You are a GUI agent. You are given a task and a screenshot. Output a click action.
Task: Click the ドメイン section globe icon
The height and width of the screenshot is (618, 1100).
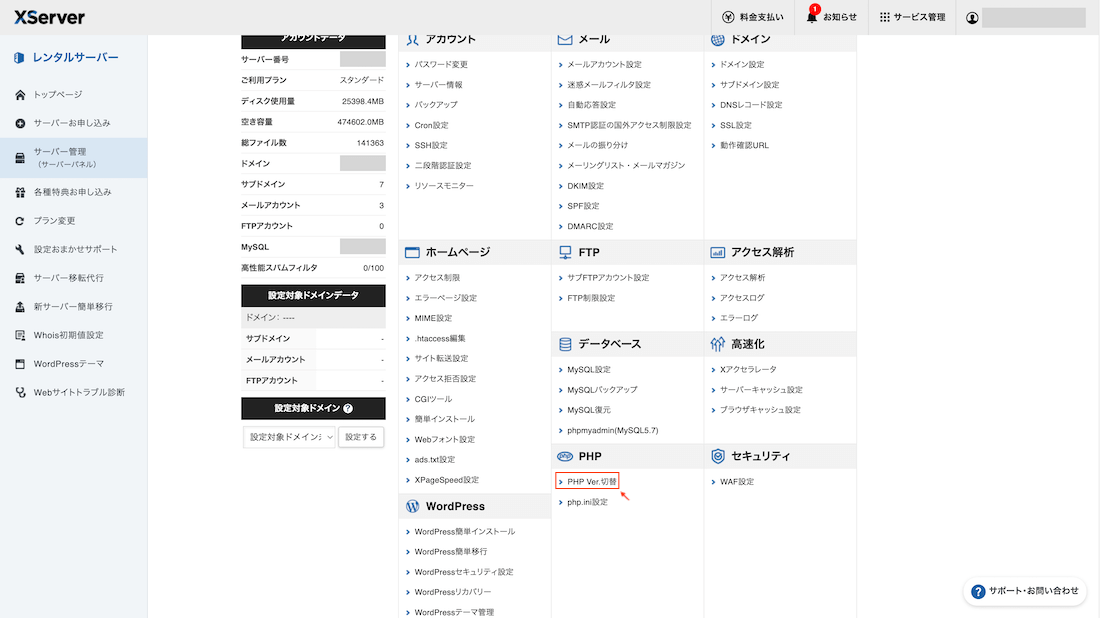click(x=717, y=40)
